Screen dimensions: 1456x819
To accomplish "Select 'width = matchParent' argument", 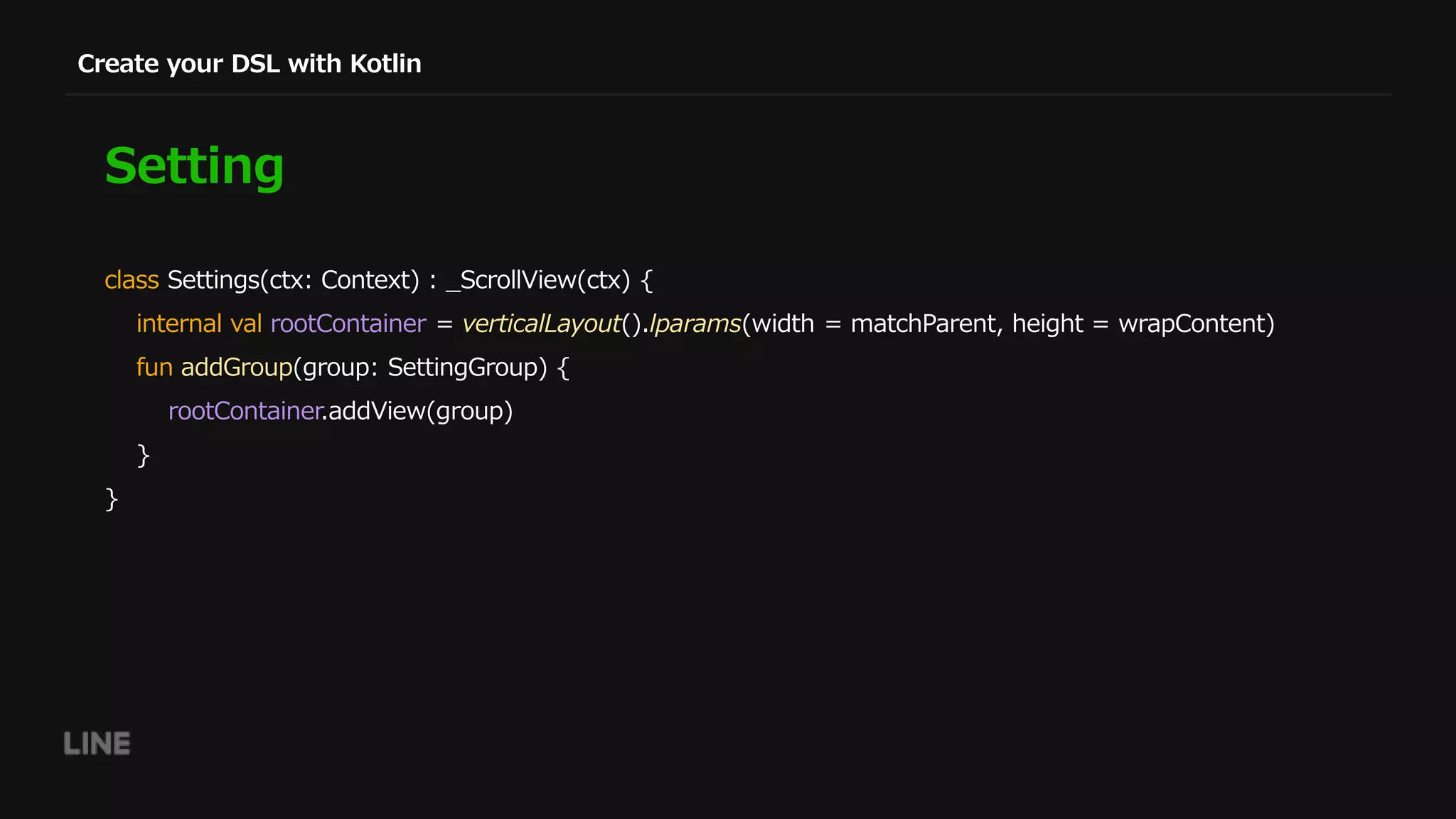I will 874,324.
